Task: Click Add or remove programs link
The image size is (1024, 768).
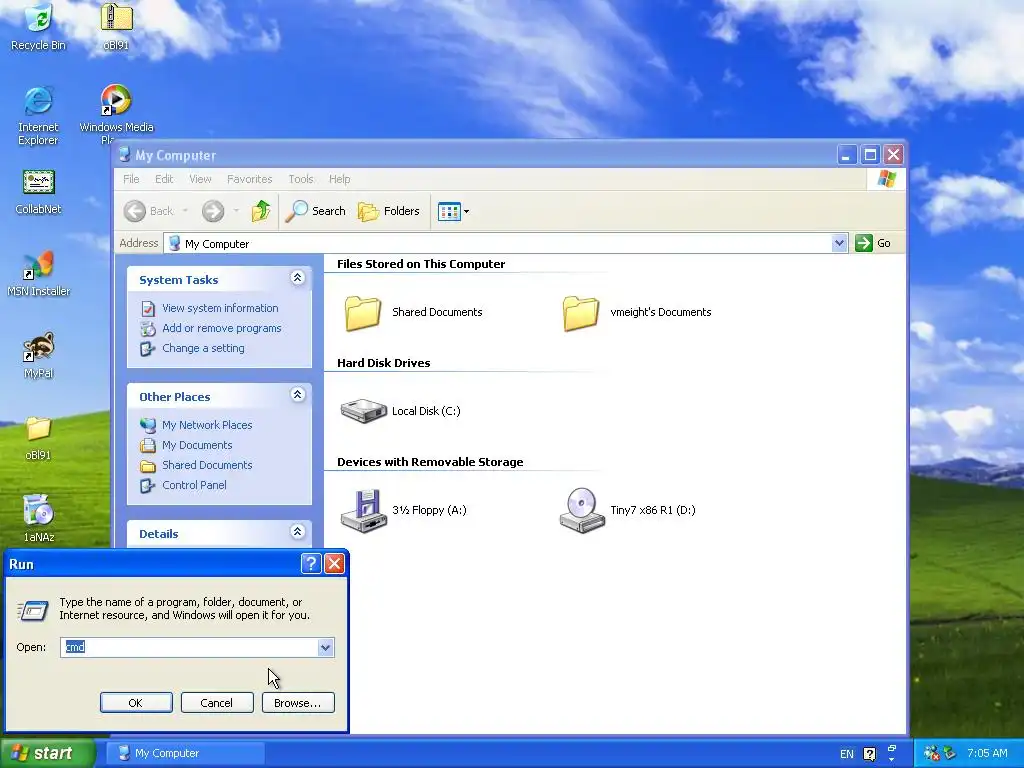Action: coord(221,328)
